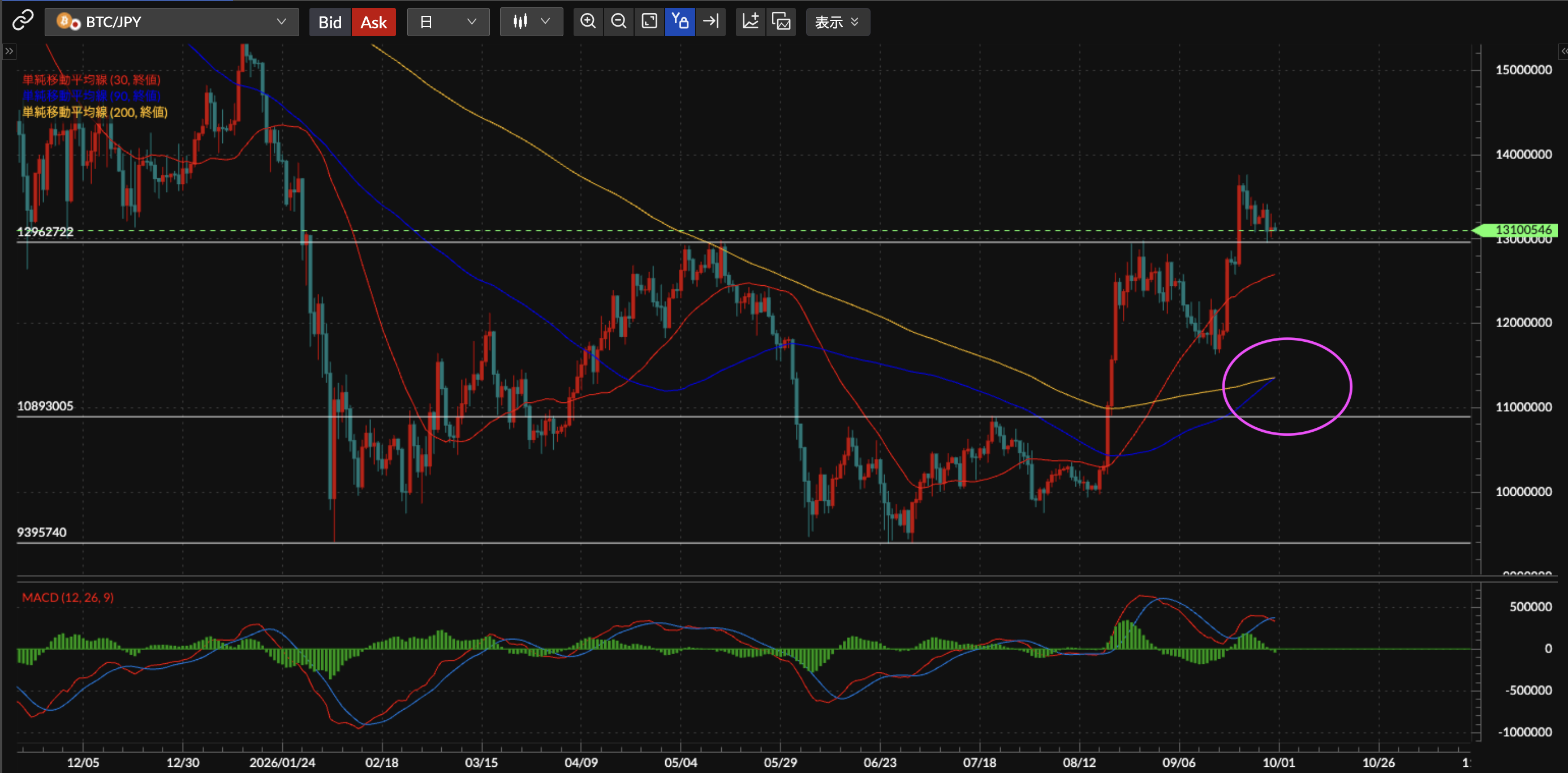1568x773 pixels.
Task: Open the add indicator chart icon
Action: pos(751,22)
